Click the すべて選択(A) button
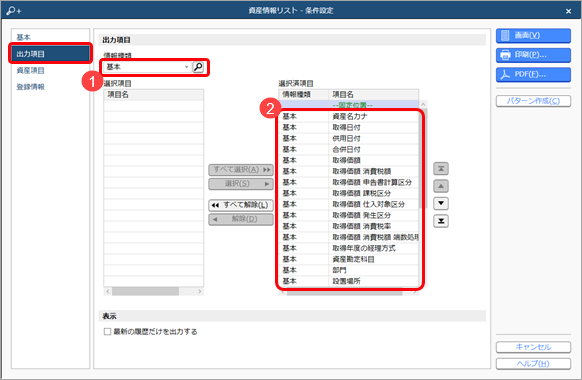 (241, 170)
